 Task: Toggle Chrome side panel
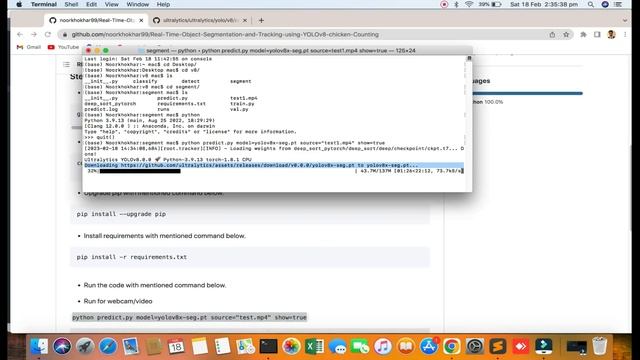[x=597, y=35]
